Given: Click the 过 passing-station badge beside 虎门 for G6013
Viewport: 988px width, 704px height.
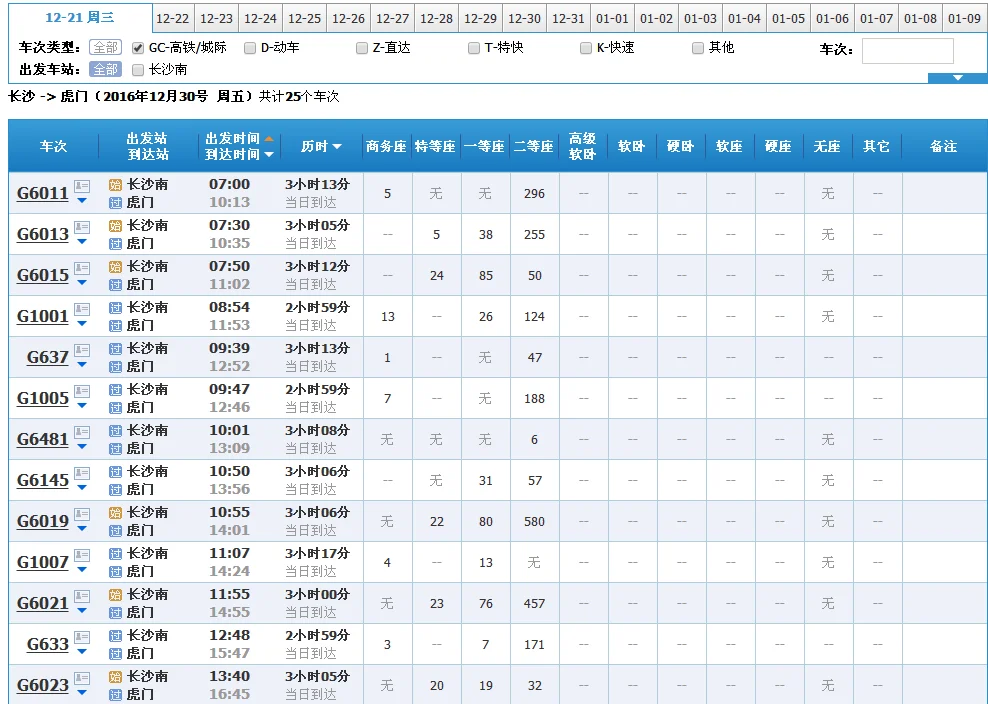Looking at the screenshot, I should (114, 243).
